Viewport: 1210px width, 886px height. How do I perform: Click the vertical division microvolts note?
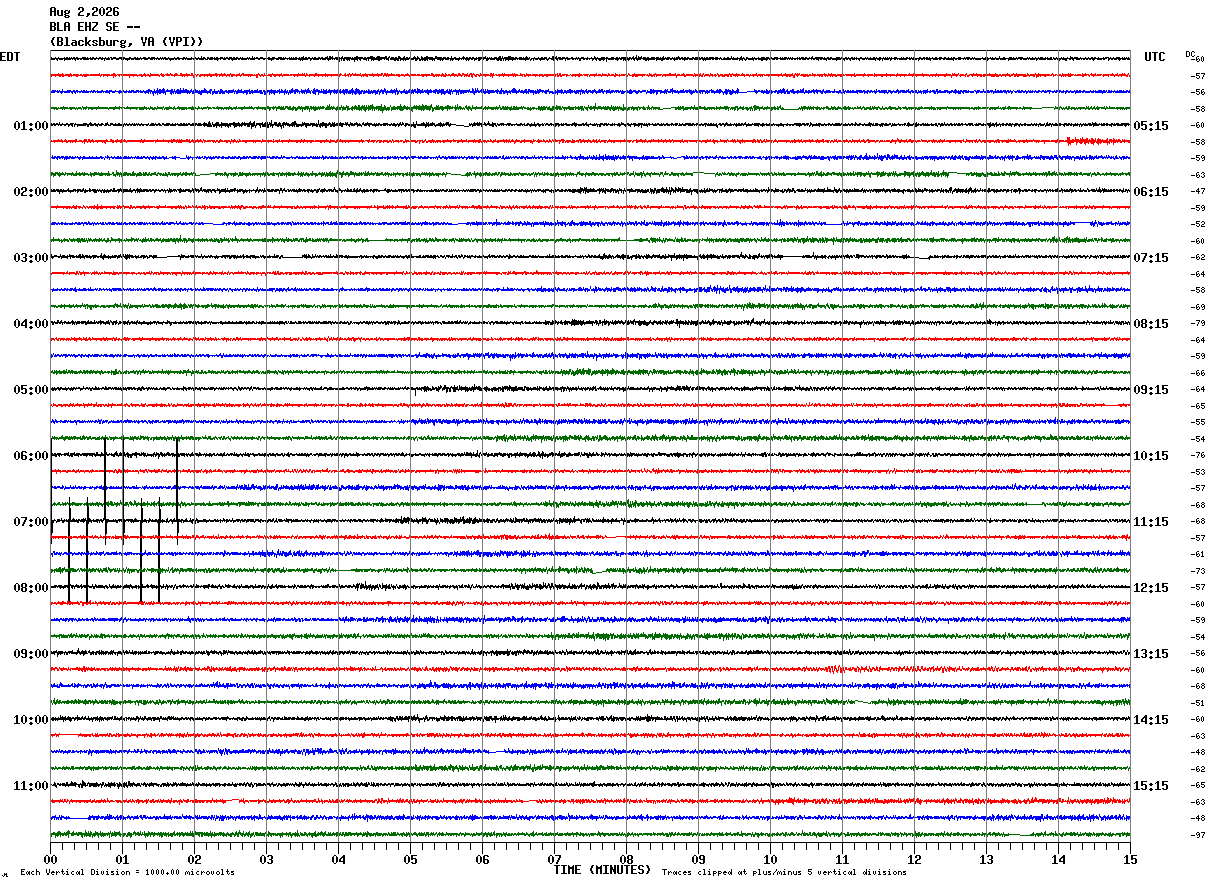click(127, 873)
